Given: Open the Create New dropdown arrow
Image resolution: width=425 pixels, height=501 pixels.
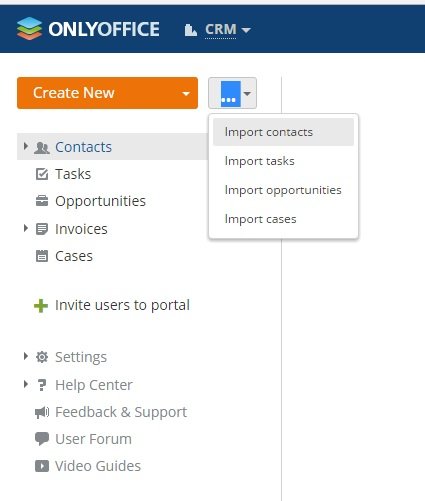Looking at the screenshot, I should (x=186, y=93).
